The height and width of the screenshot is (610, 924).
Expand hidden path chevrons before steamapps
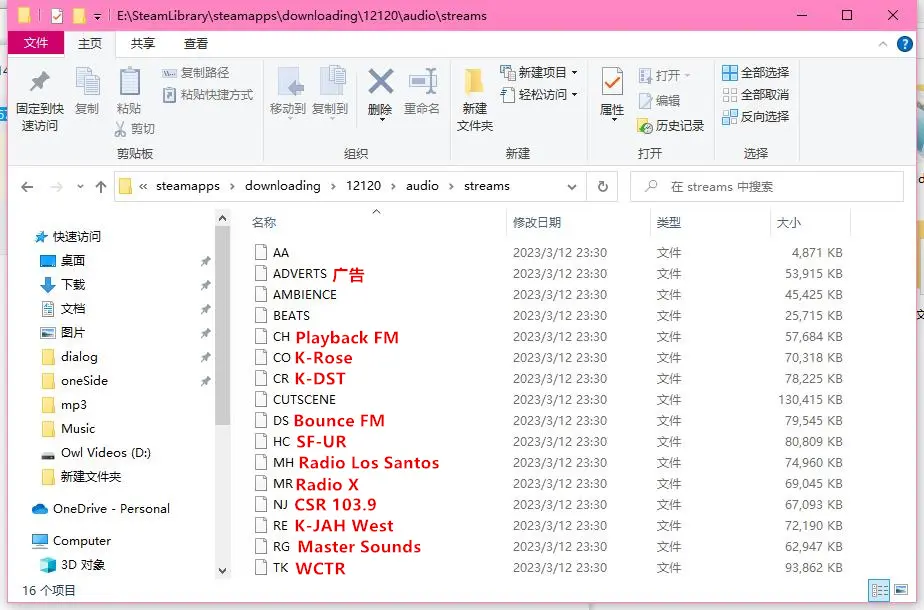point(143,186)
